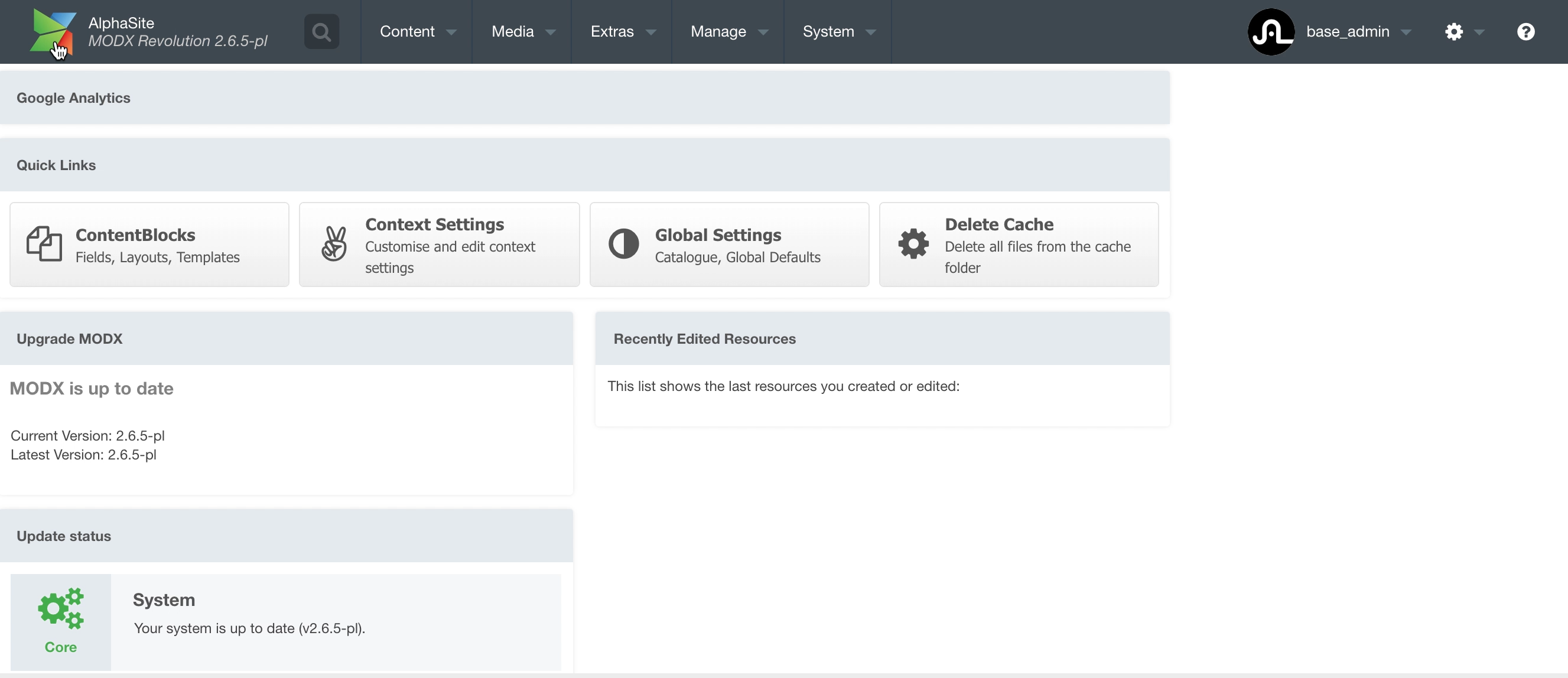Viewport: 1568px width, 678px height.
Task: Expand the System menu dropdown
Action: pyautogui.click(x=838, y=32)
